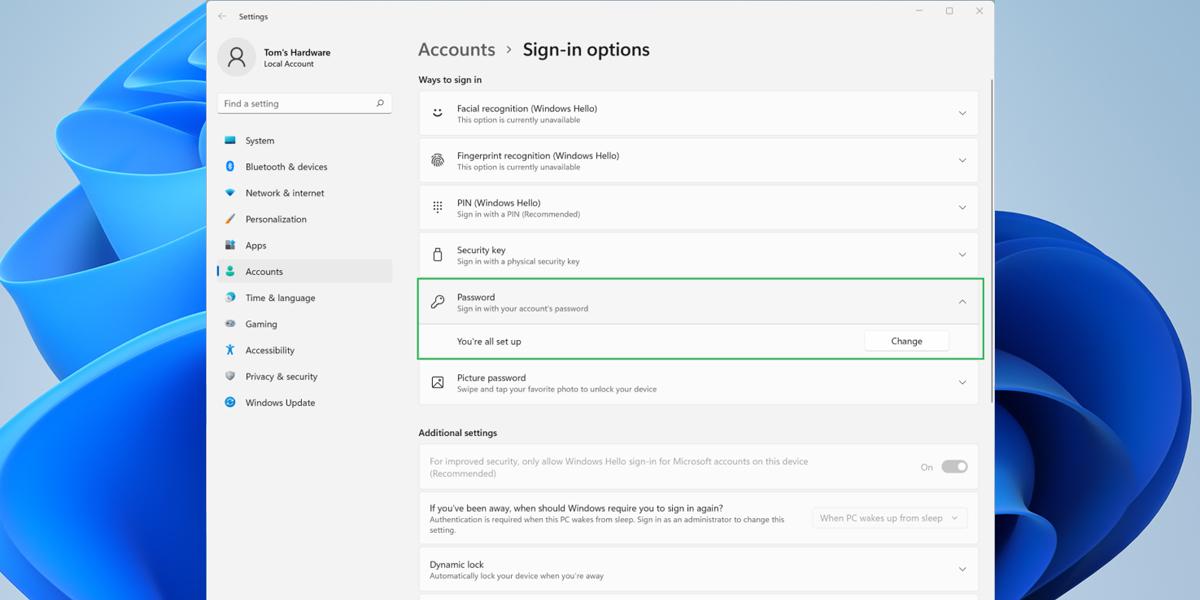Open Gaming settings label
Viewport: 1200px width, 600px height.
pos(261,324)
